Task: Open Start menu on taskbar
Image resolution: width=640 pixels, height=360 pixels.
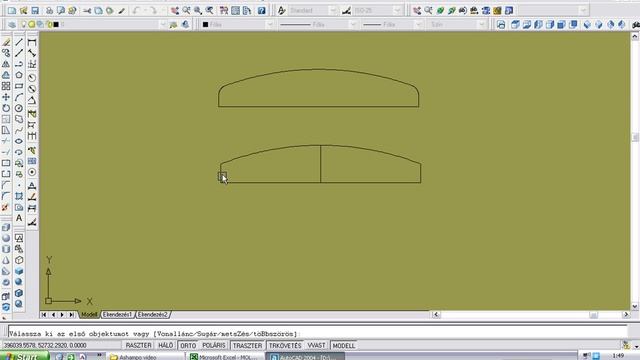Action: click(24, 356)
